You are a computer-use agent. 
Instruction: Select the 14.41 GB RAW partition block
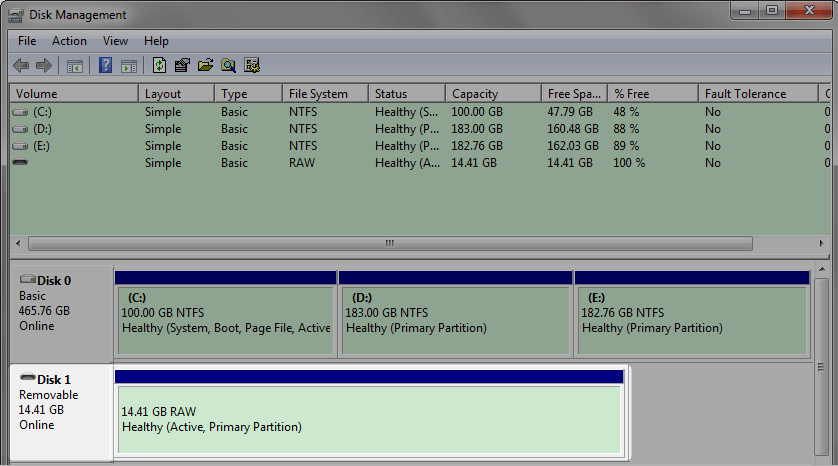[369, 420]
